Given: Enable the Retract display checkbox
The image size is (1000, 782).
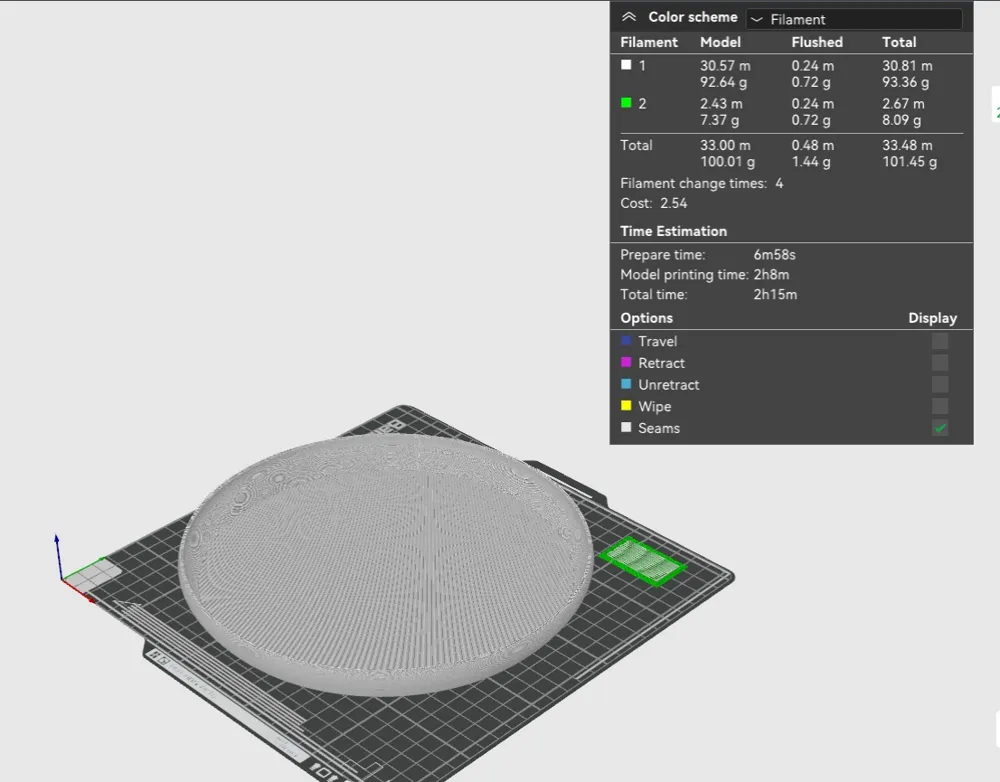Looking at the screenshot, I should [939, 363].
